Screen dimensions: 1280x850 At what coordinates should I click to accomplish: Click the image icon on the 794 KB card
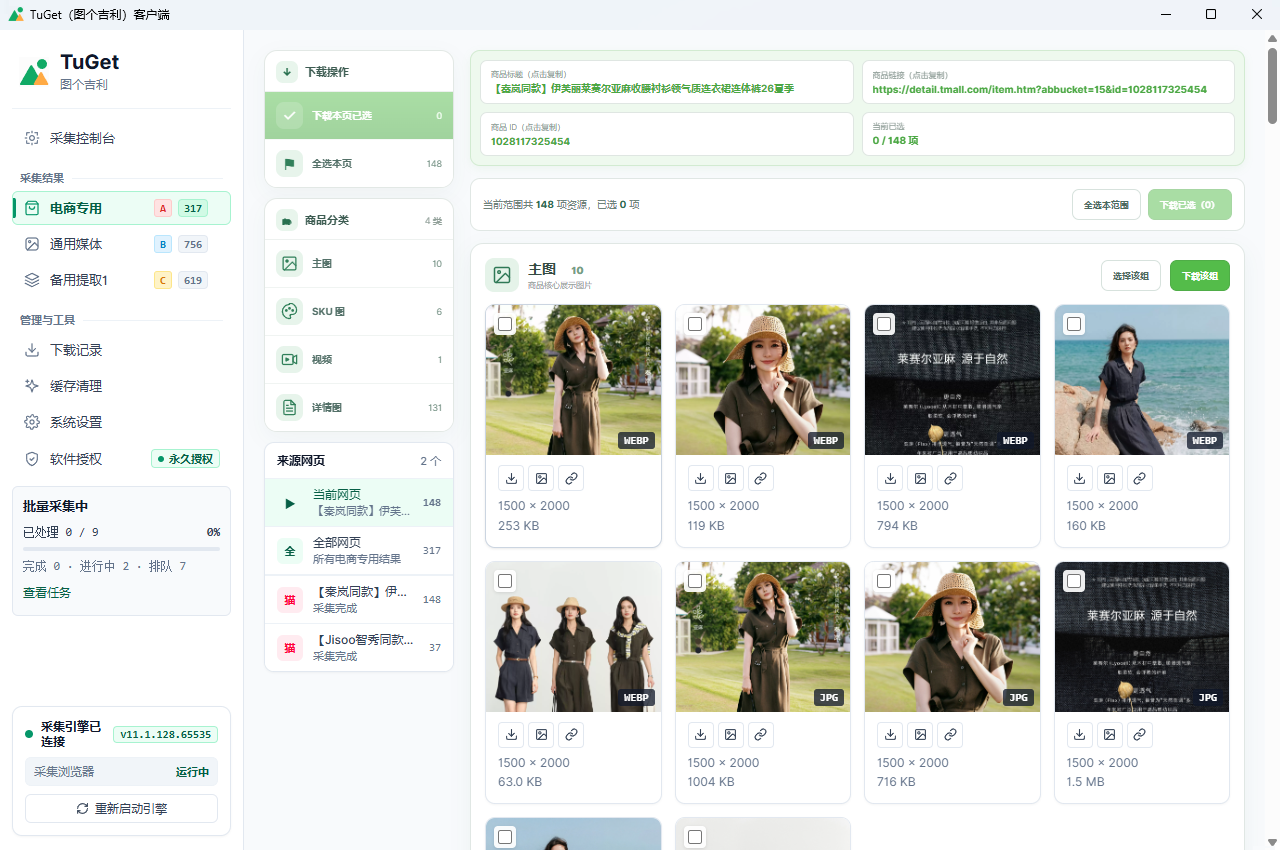coord(920,478)
